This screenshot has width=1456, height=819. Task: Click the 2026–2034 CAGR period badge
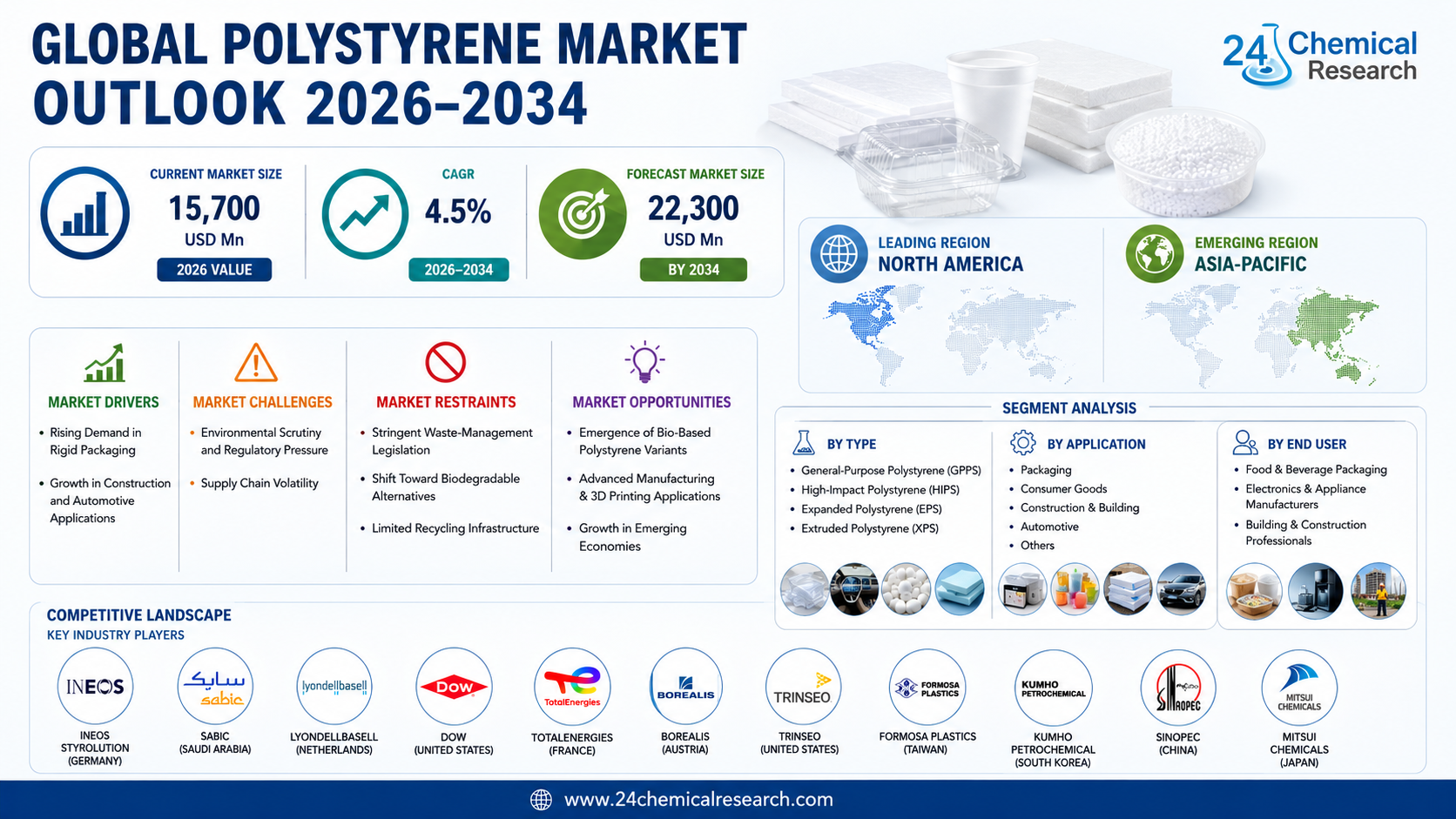[459, 270]
